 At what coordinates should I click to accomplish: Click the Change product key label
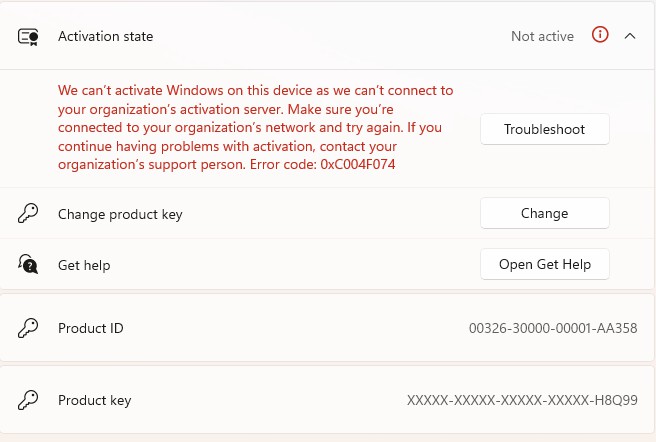[120, 214]
